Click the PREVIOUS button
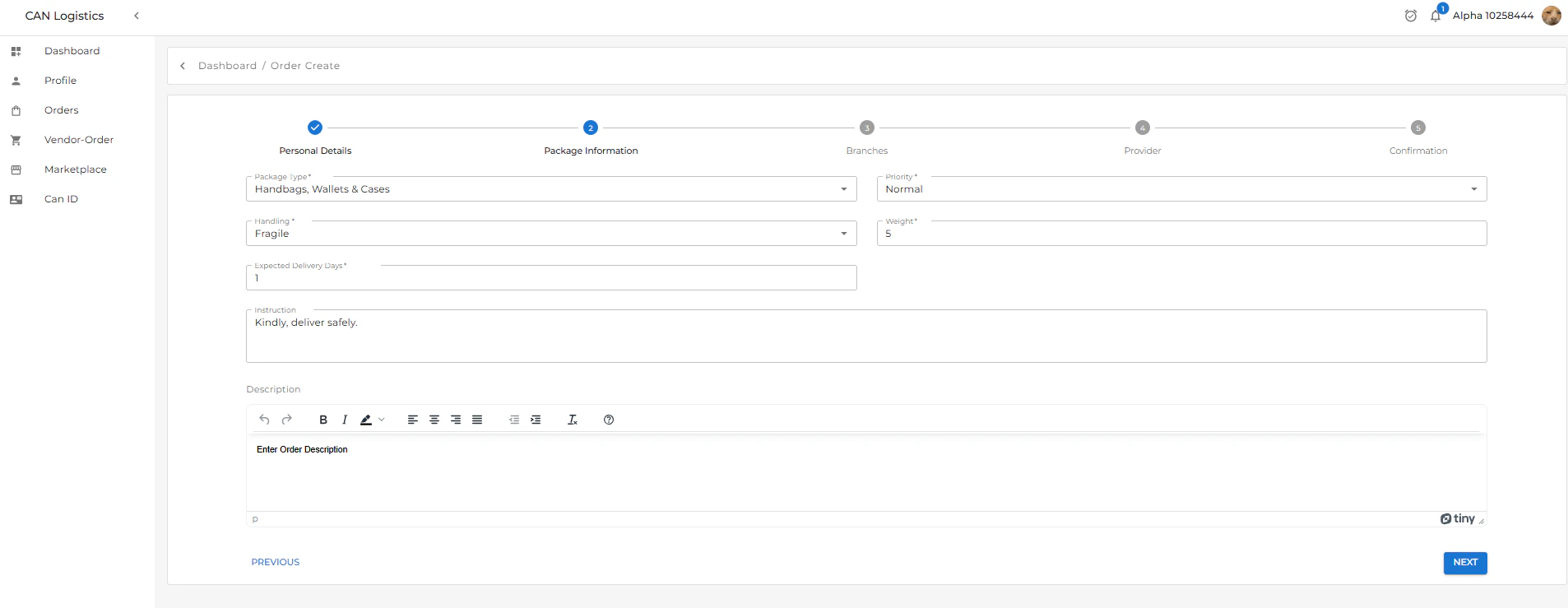Screen dimensions: 1568x608 click(x=276, y=563)
